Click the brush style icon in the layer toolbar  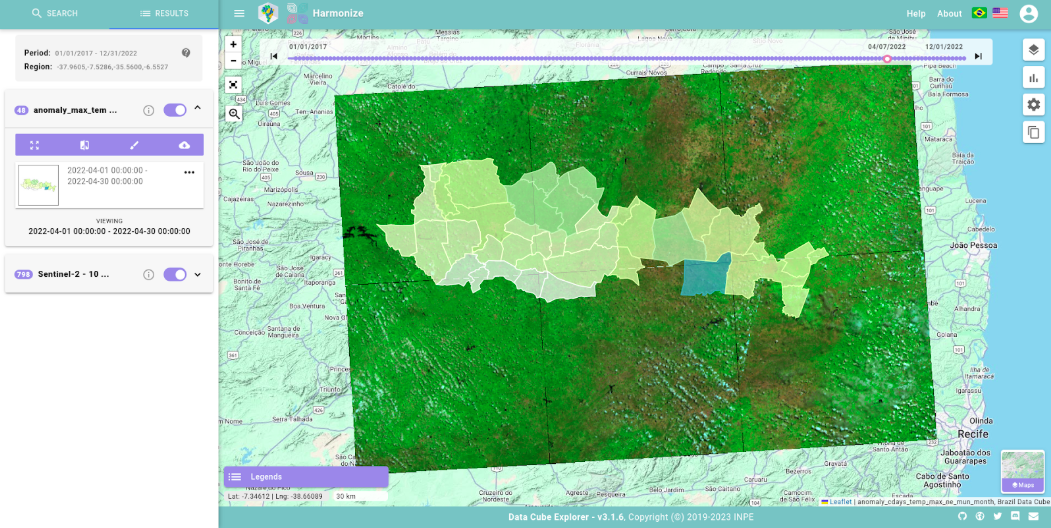[x=134, y=145]
